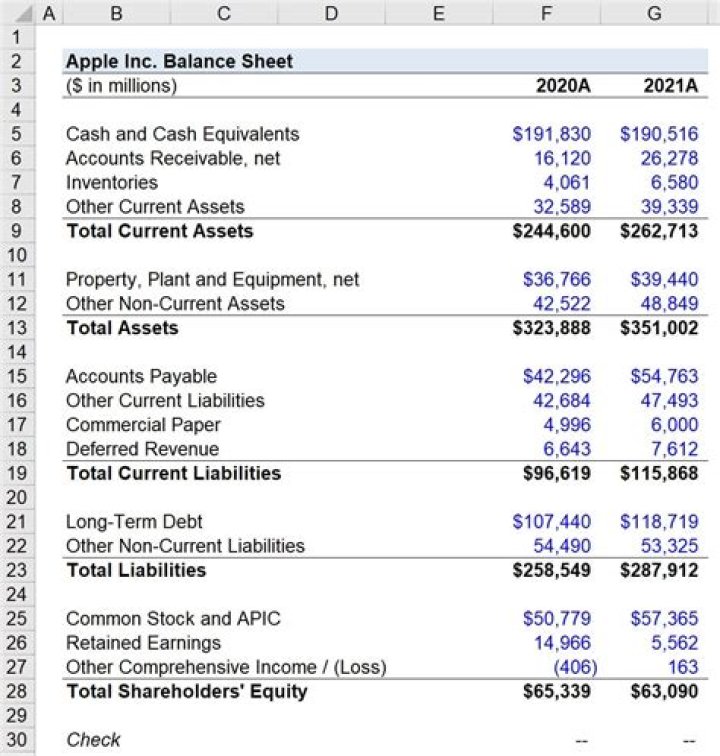Screen dimensions: 720x756
Task: Click the Check label in row 30
Action: click(x=93, y=740)
